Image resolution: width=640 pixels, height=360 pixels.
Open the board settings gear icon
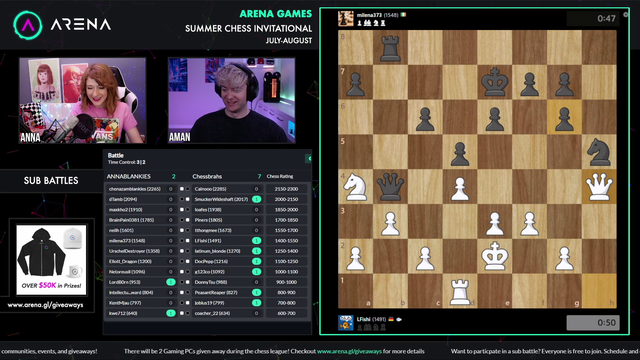click(x=625, y=15)
